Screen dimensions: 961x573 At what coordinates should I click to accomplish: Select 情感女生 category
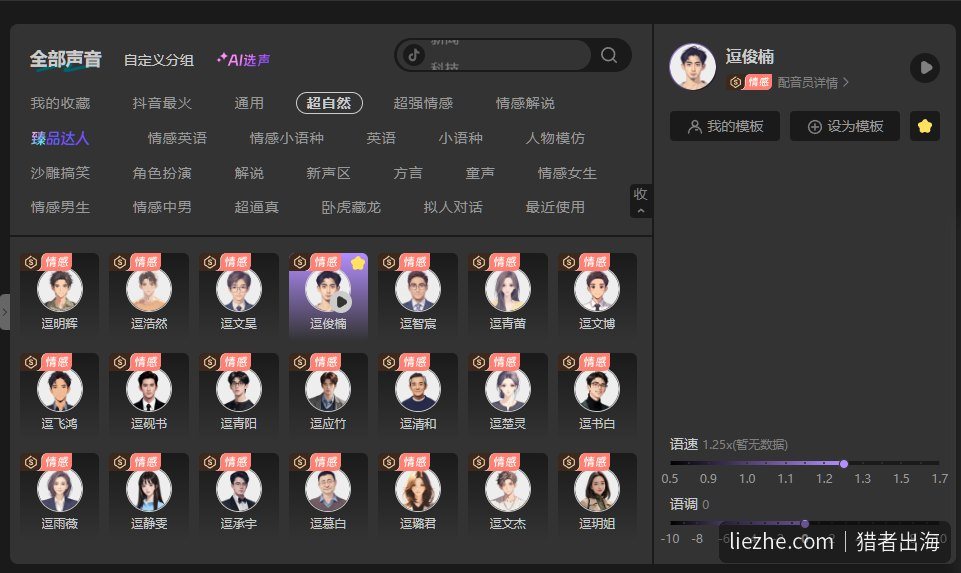pos(567,173)
